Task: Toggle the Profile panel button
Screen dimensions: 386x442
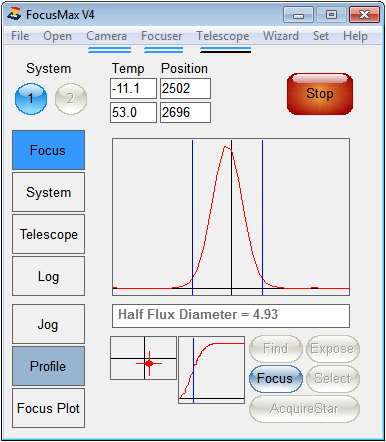Action: [x=48, y=366]
